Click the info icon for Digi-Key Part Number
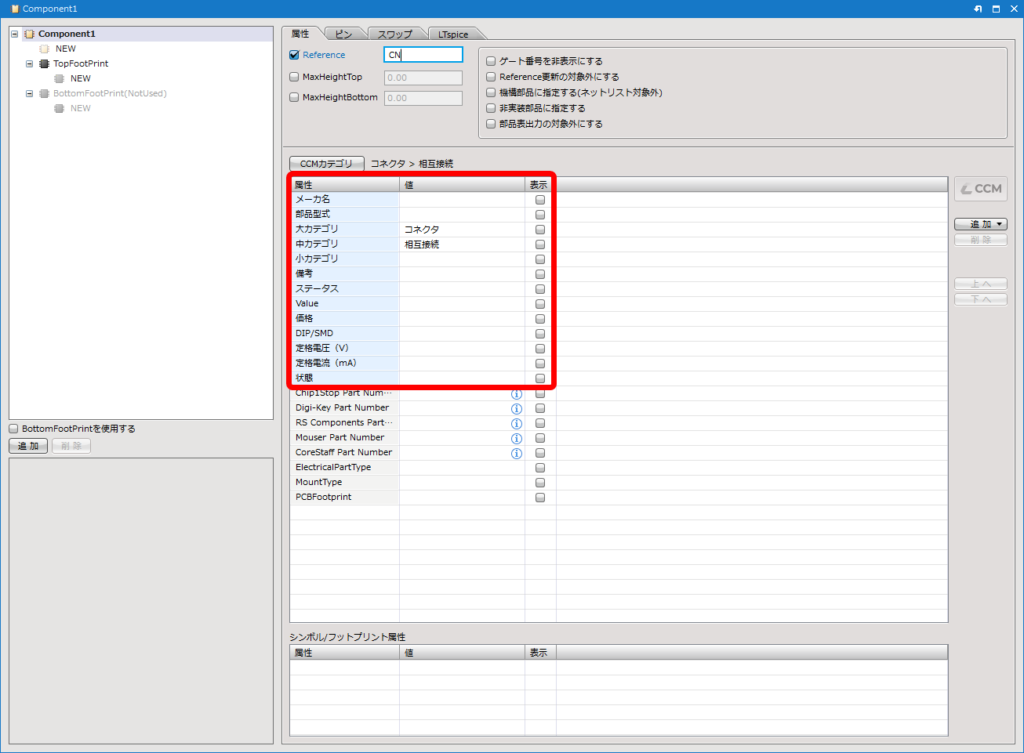 (516, 409)
